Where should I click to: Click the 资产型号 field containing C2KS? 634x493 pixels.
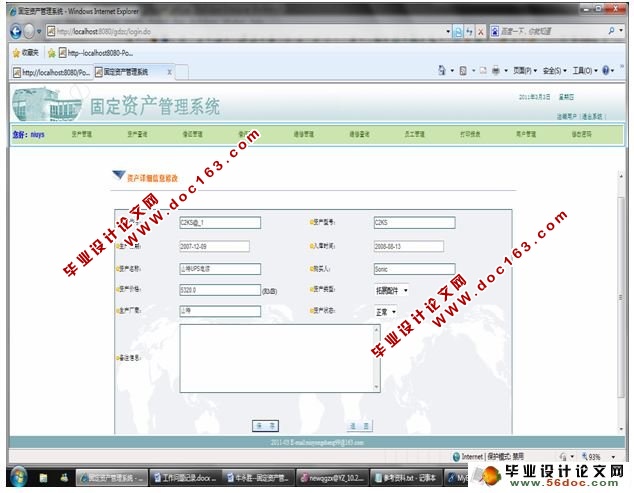click(x=414, y=222)
